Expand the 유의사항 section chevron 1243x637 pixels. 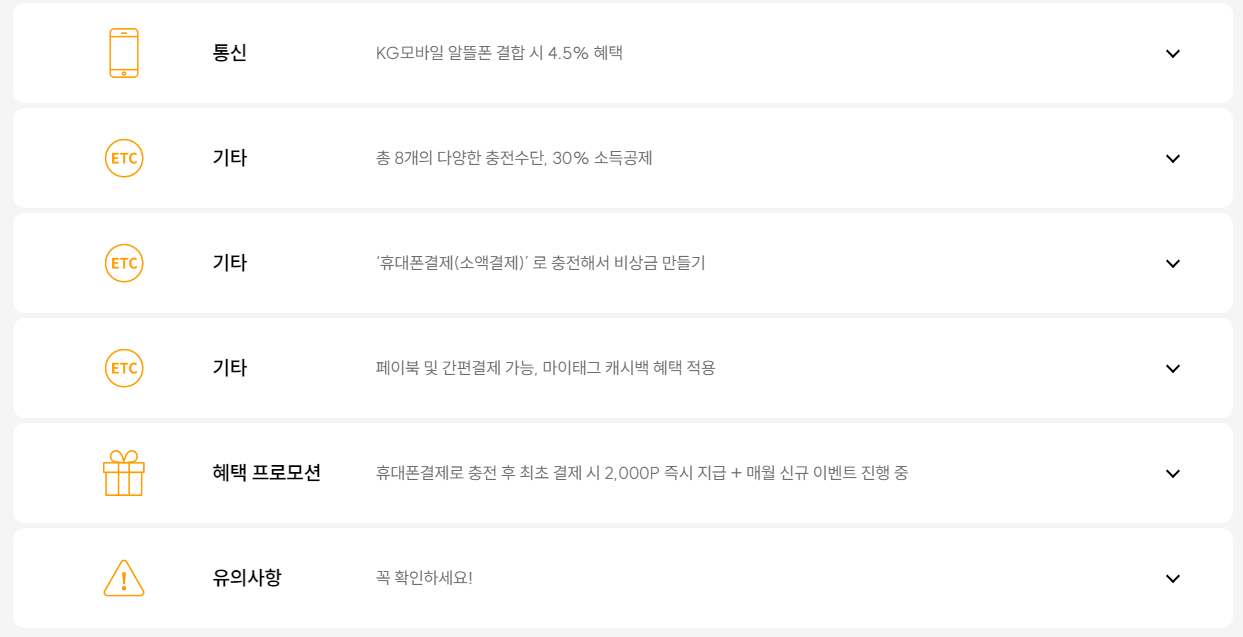pos(1171,577)
